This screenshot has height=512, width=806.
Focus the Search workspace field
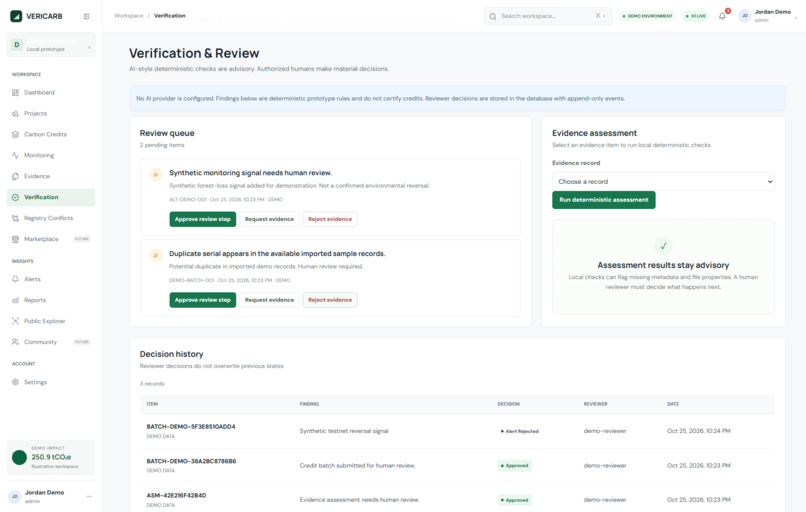point(548,16)
